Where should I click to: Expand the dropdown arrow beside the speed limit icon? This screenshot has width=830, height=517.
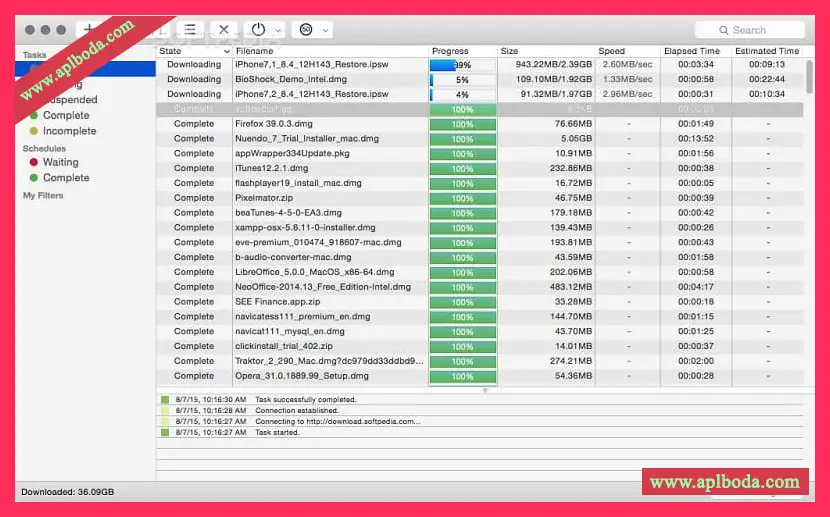tap(326, 31)
